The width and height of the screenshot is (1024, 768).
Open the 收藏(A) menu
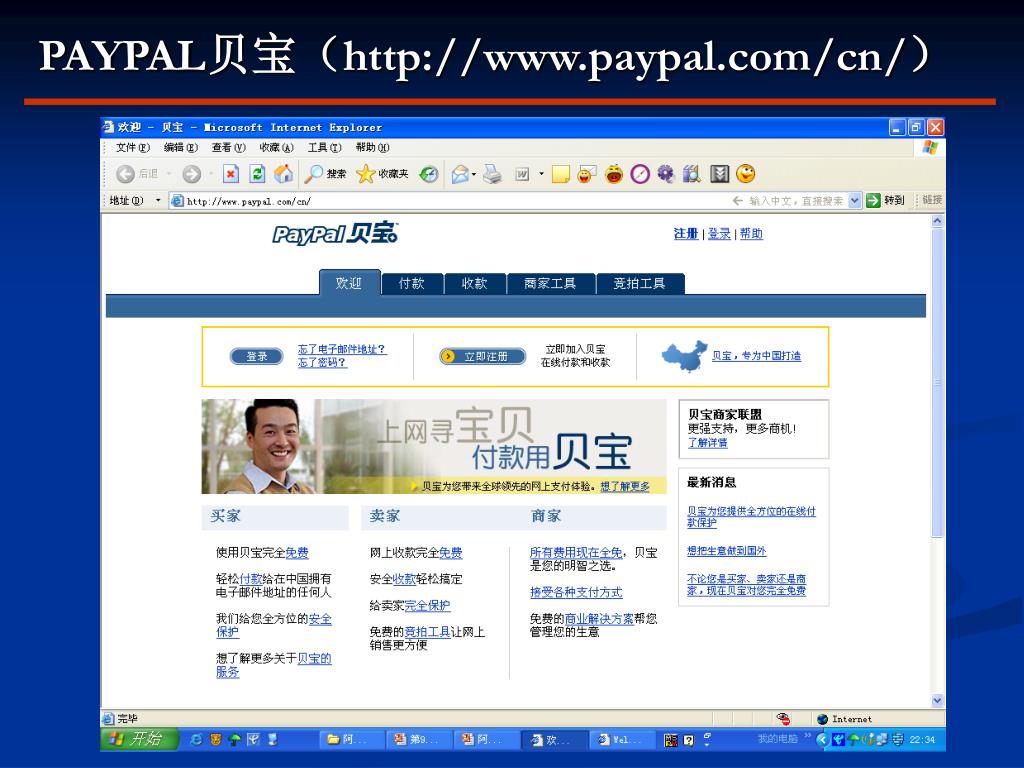(x=276, y=148)
